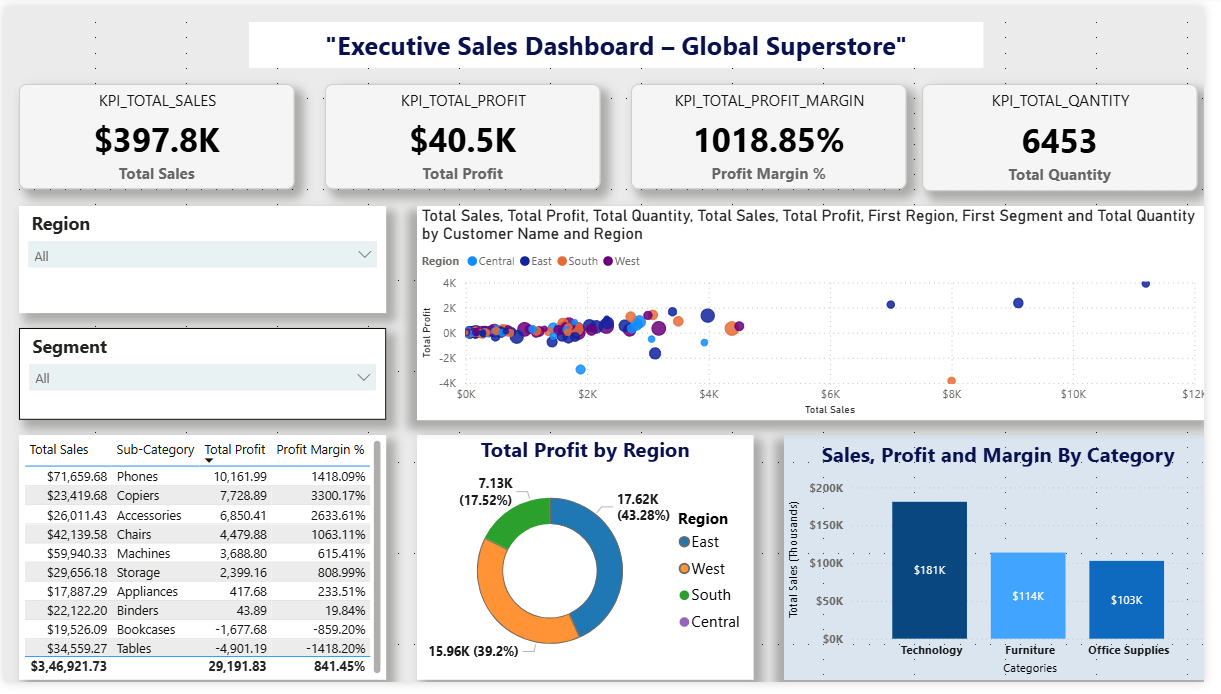
Task: Sort table by Profit Margin % header
Action: coord(321,450)
